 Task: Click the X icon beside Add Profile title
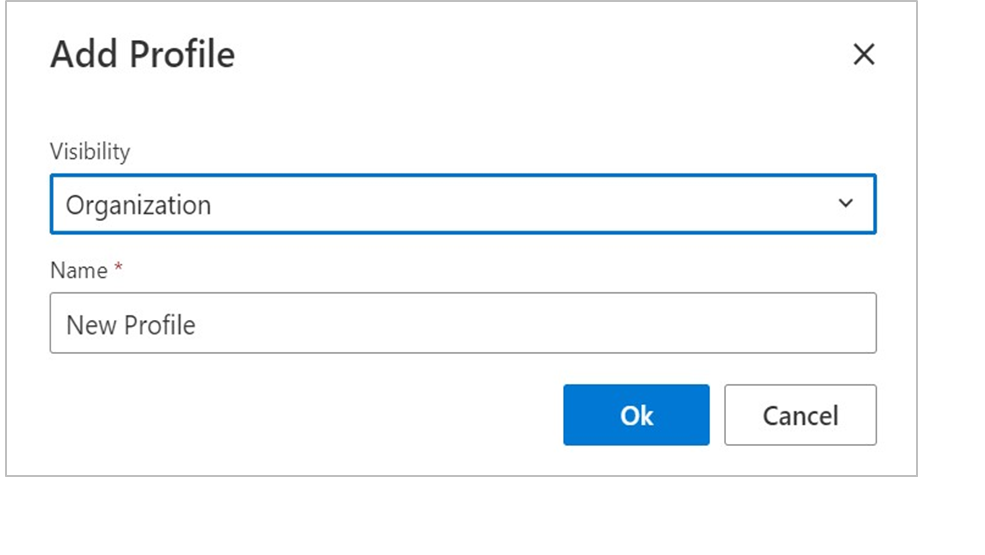[x=864, y=54]
